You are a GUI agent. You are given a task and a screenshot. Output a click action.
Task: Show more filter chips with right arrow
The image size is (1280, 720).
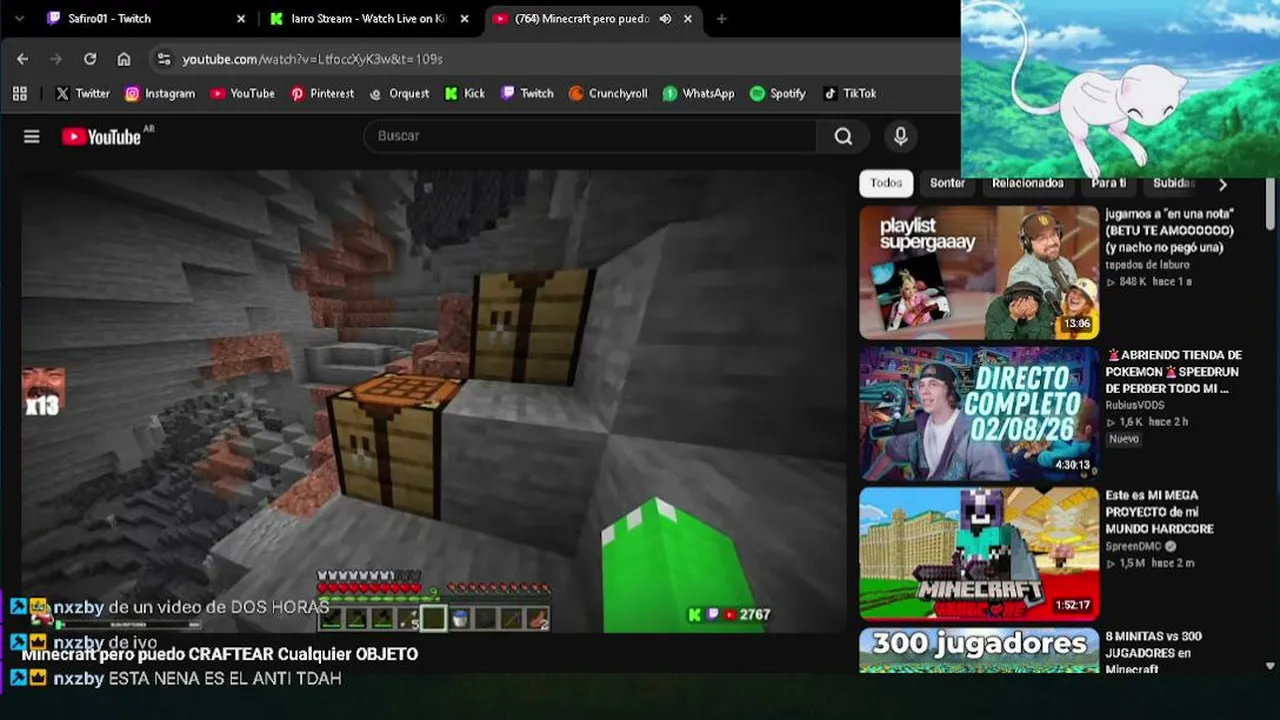[x=1222, y=184]
